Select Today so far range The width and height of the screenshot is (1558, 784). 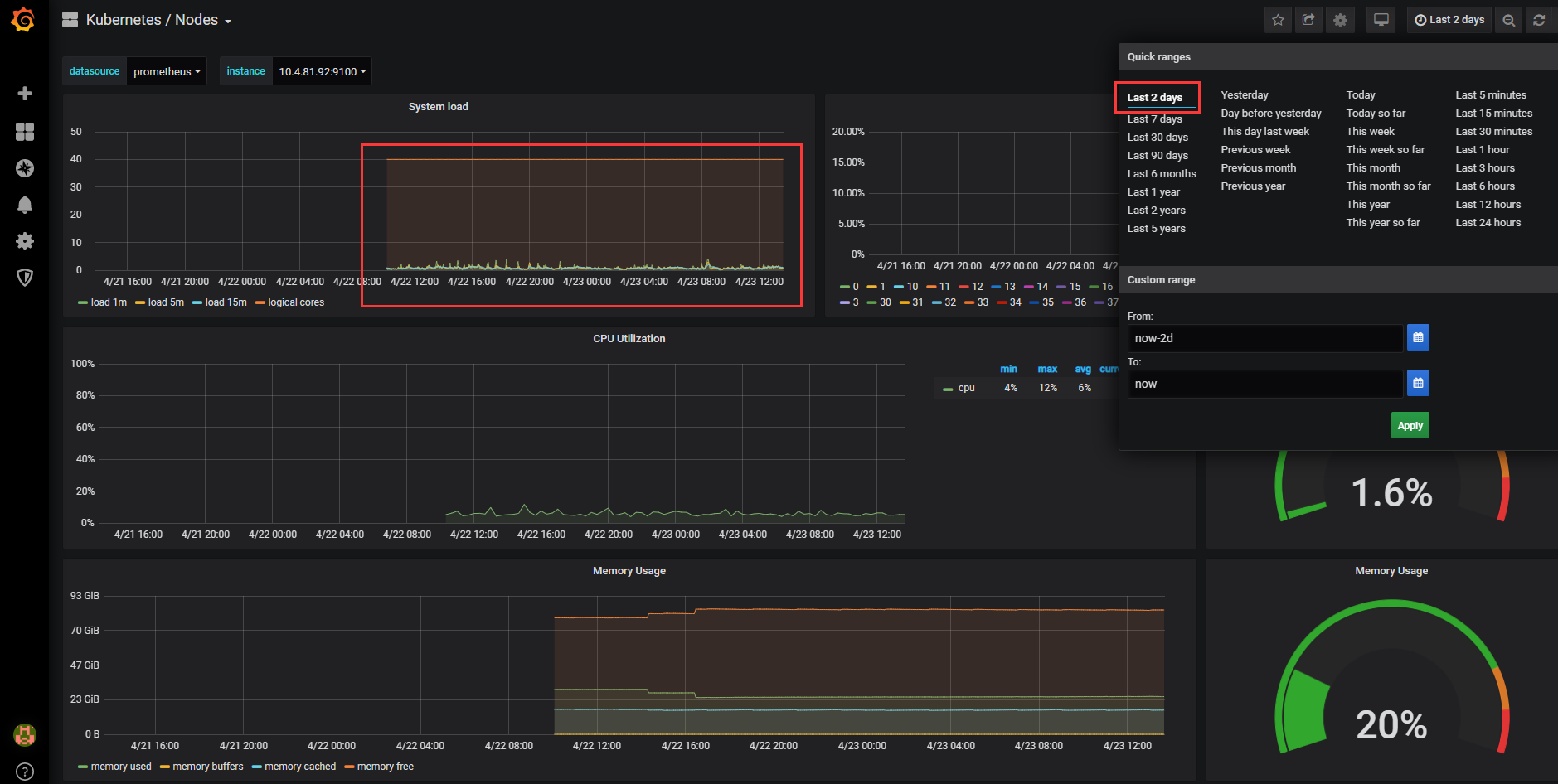(x=1376, y=114)
